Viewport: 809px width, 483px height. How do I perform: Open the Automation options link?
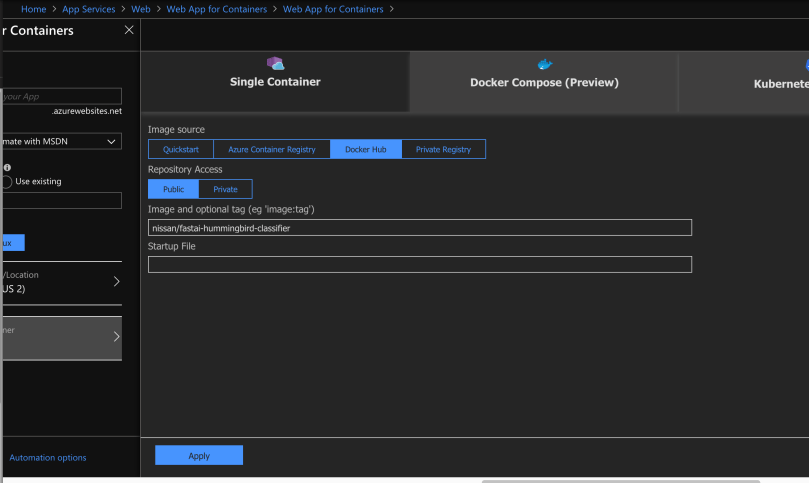tap(48, 458)
